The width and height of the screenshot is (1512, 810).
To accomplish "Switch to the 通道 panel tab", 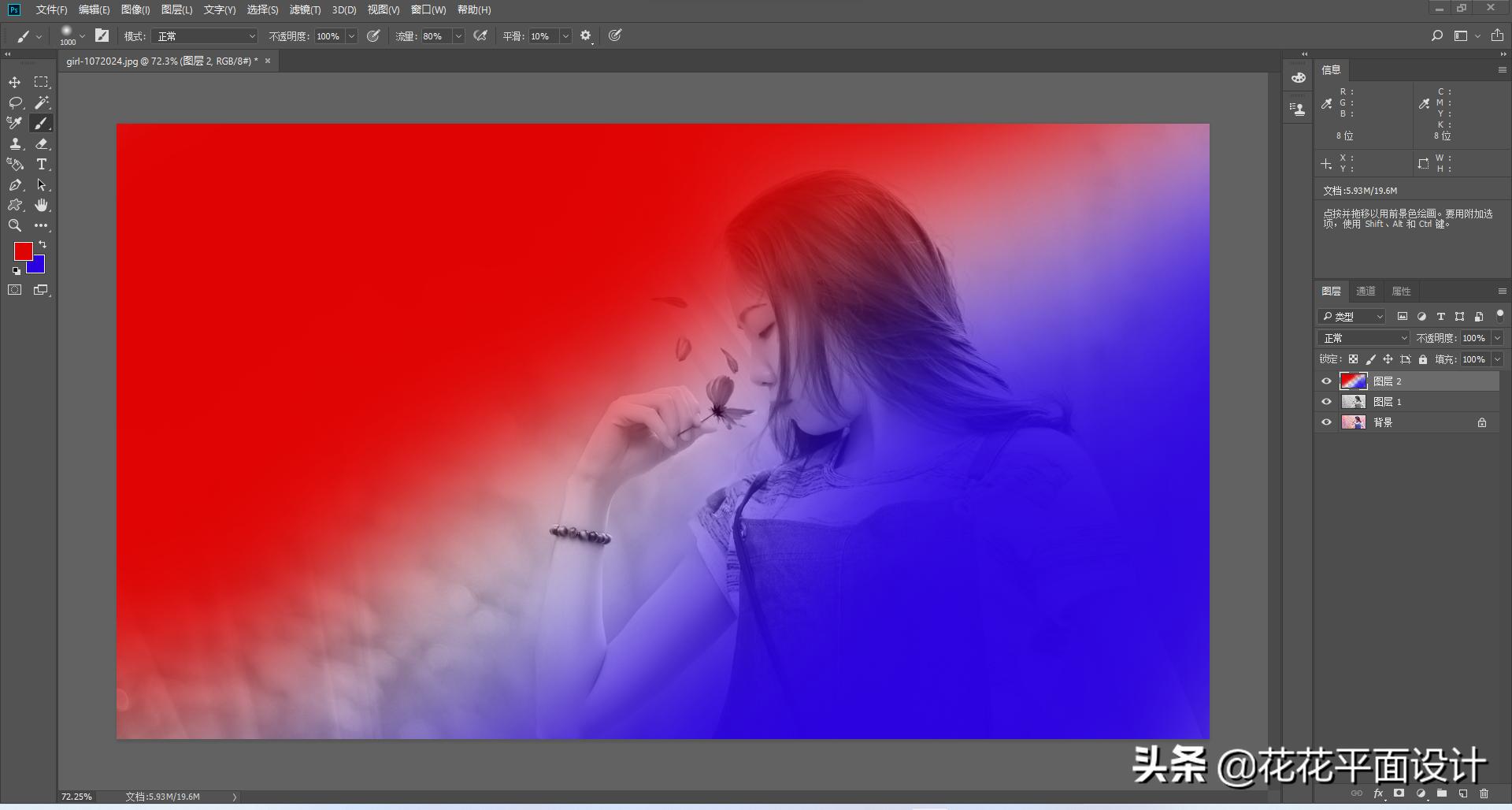I will 1366,291.
